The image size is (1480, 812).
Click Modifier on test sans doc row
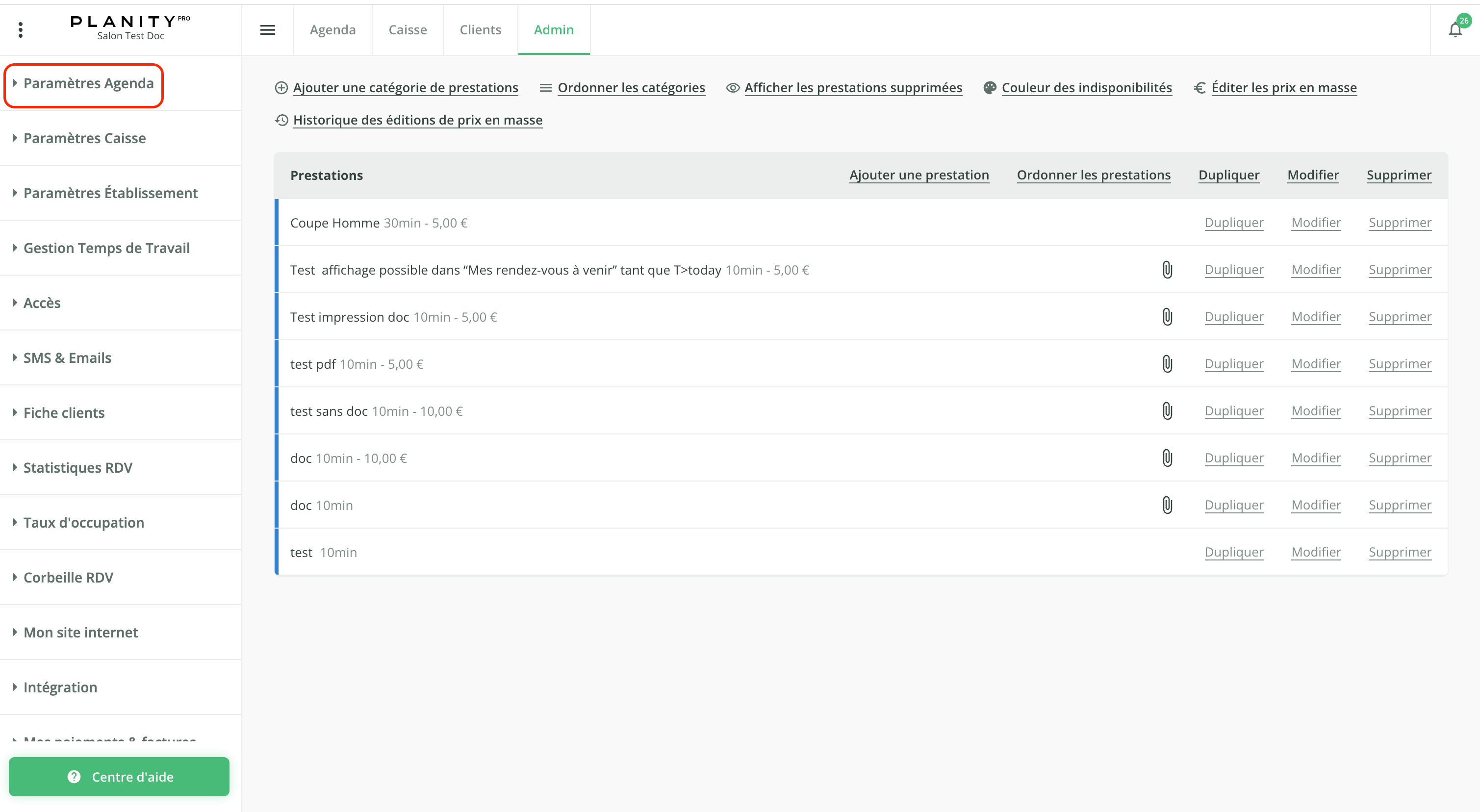1316,411
